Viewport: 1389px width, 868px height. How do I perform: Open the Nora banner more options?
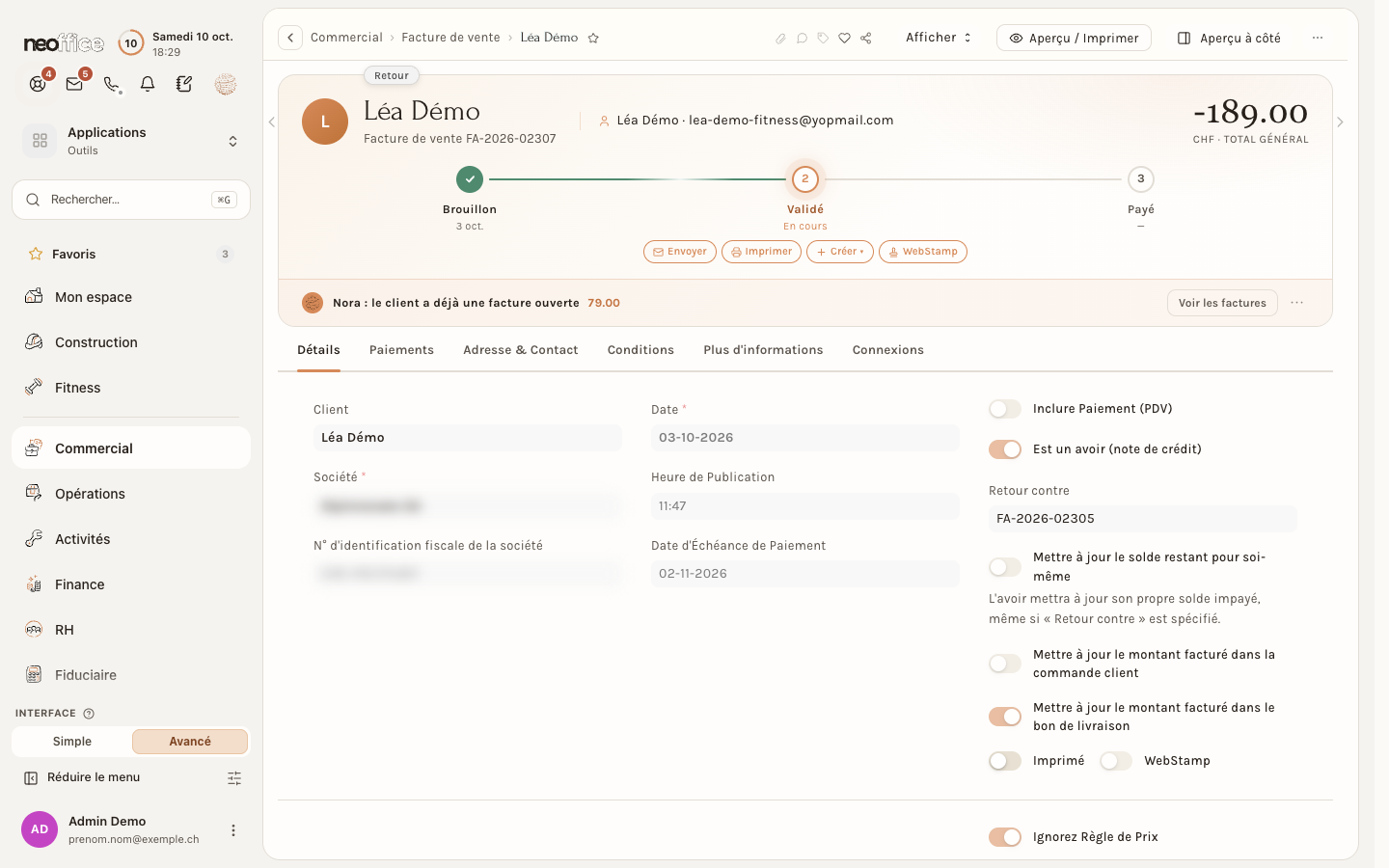pos(1297,303)
